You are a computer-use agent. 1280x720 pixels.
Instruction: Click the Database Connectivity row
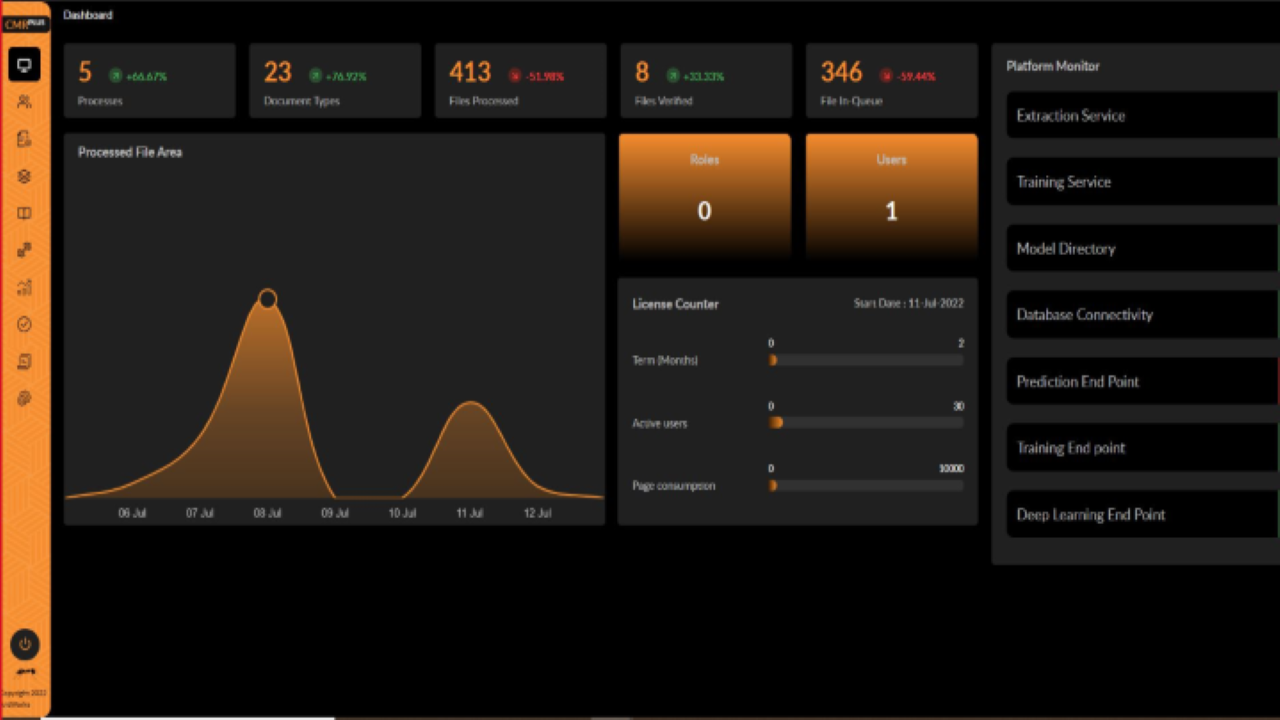coord(1142,315)
